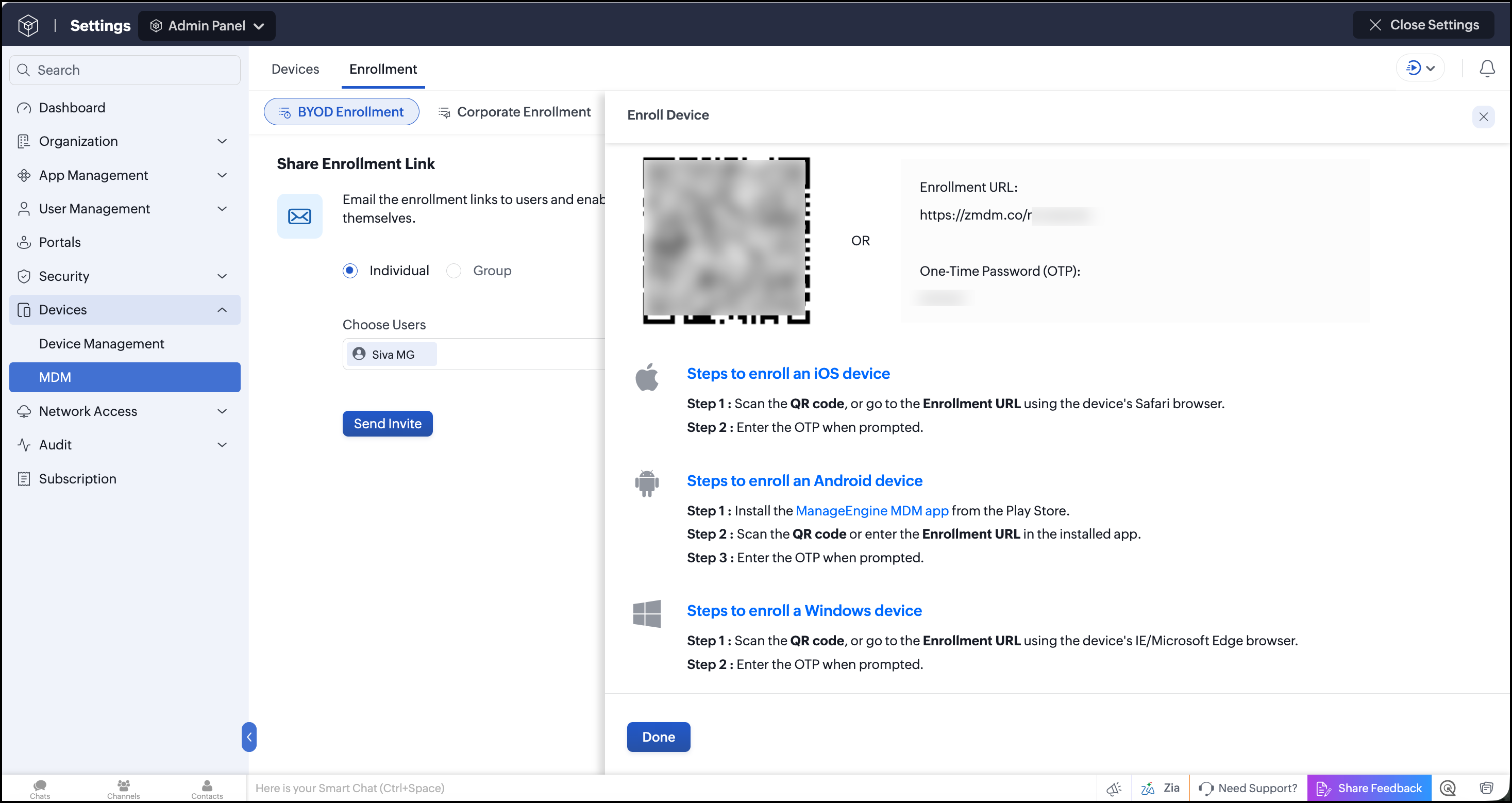Select the BYOD Enrollment tab
The width and height of the screenshot is (1512, 803).
342,111
